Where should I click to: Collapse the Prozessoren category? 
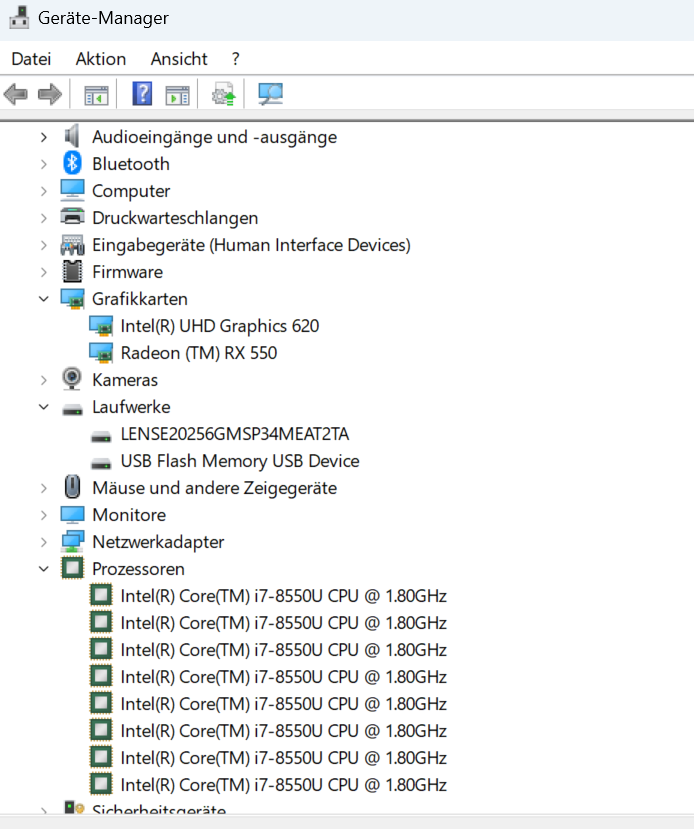44,569
